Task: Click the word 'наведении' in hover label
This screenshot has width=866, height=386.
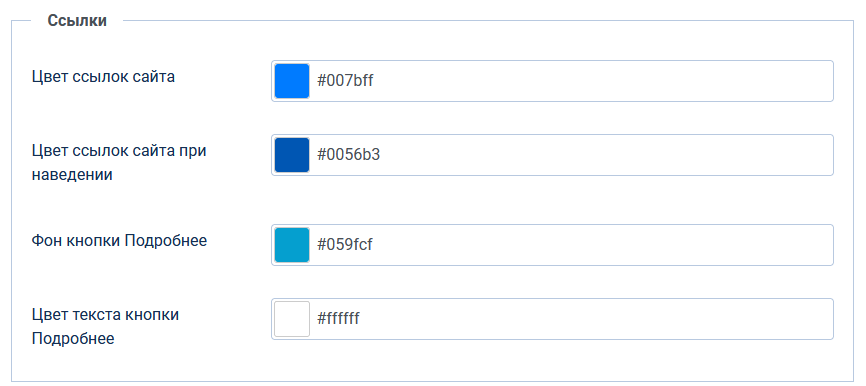Action: (x=72, y=175)
